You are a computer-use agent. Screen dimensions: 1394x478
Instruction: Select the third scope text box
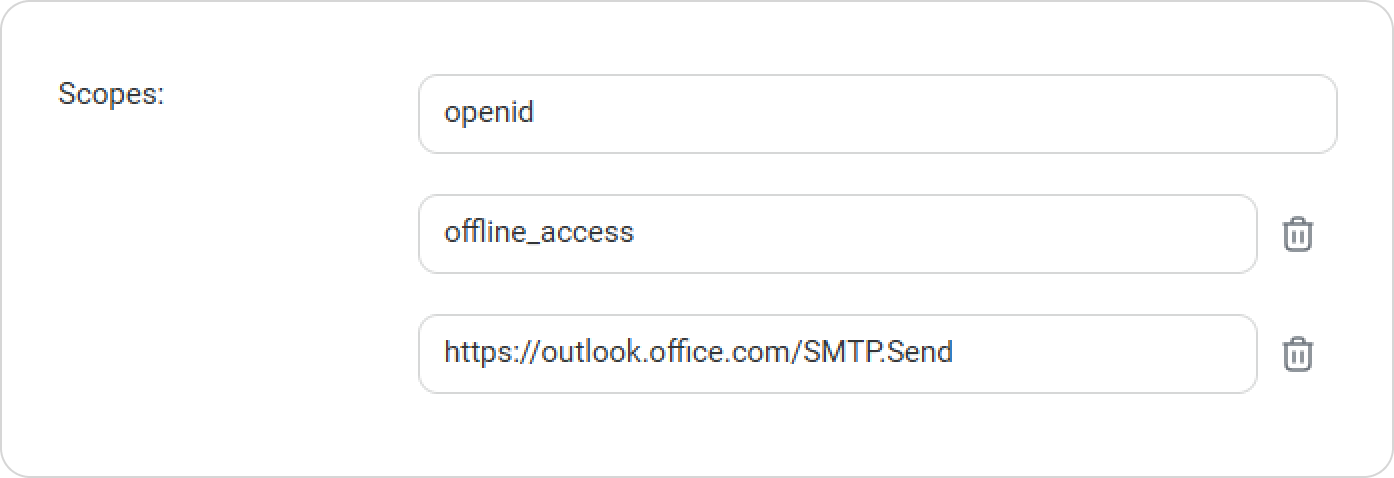click(x=837, y=354)
